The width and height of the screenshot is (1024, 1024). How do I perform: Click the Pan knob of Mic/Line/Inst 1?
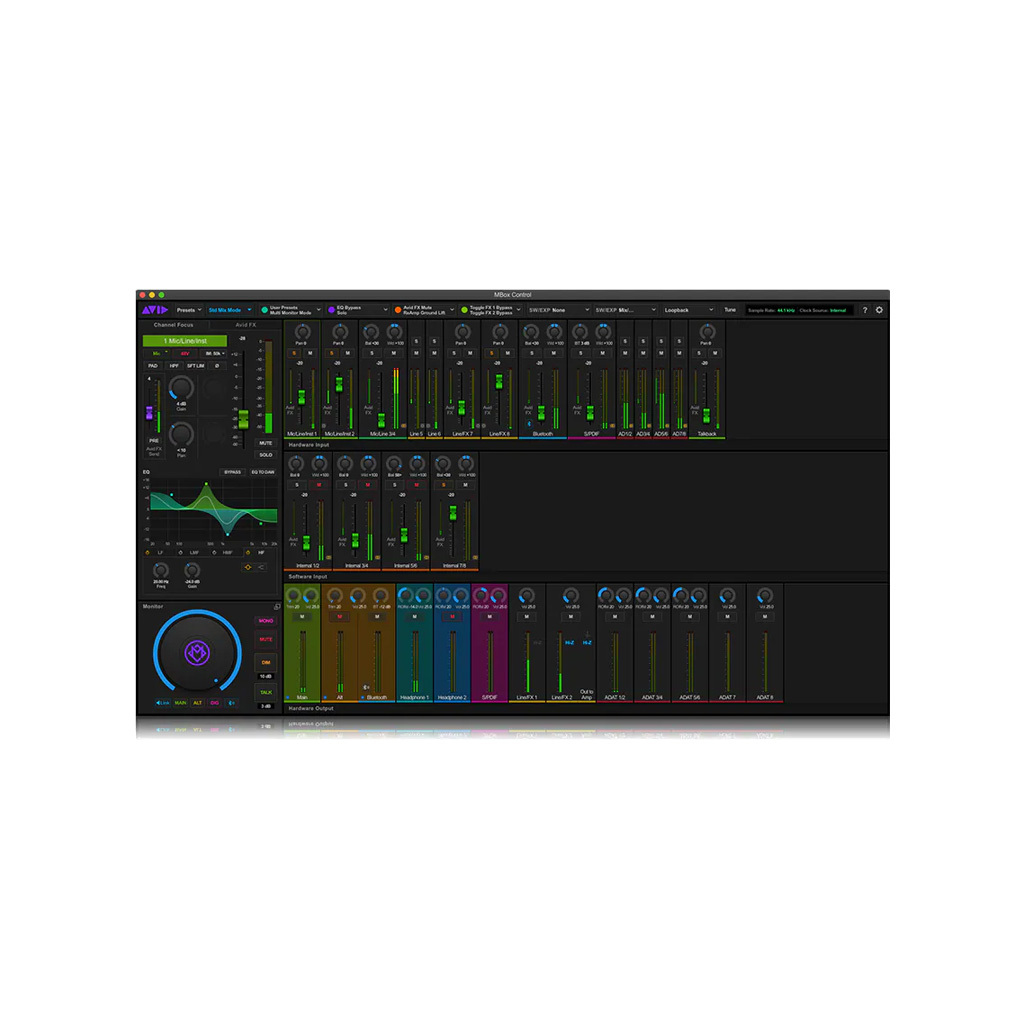tap(301, 332)
